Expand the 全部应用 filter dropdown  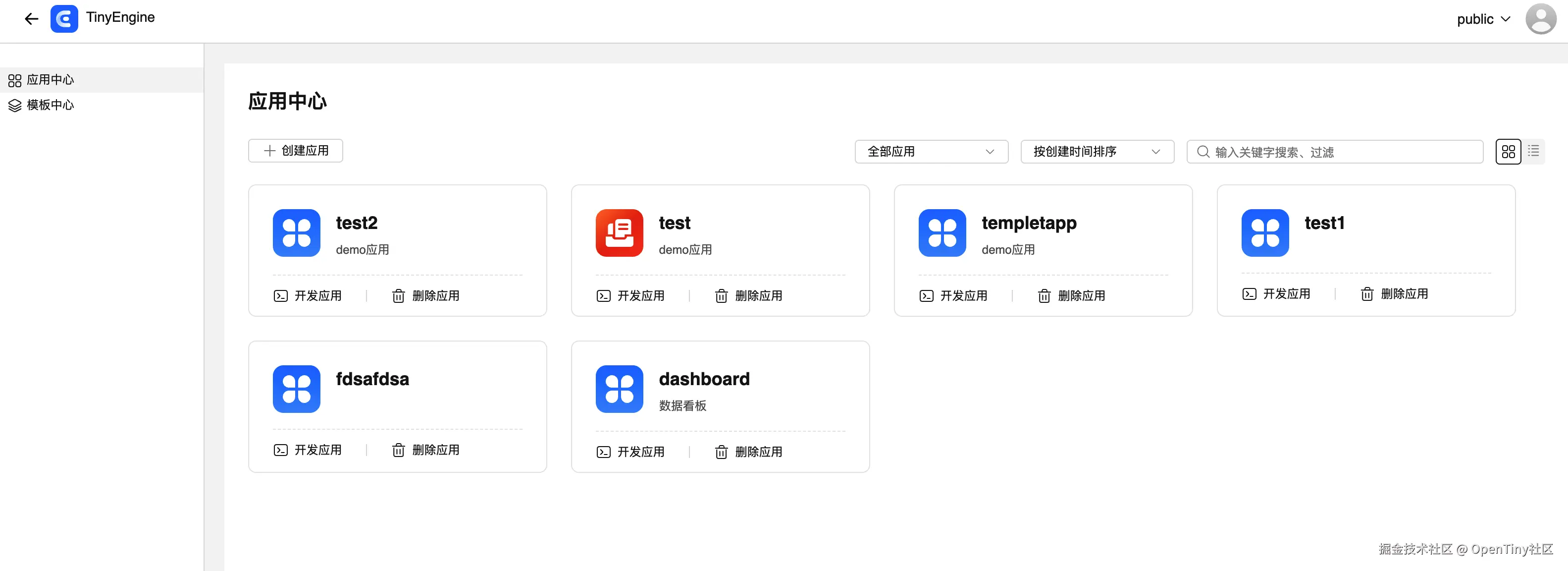(x=931, y=152)
